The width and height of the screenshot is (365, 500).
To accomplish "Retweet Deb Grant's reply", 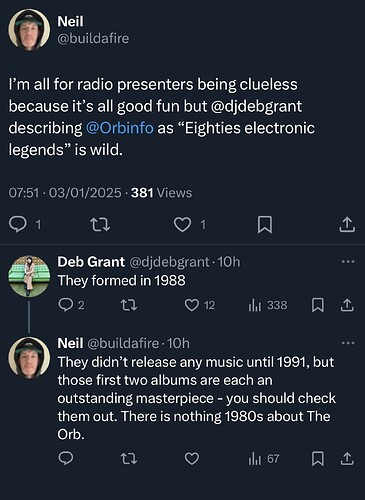I will (128, 305).
